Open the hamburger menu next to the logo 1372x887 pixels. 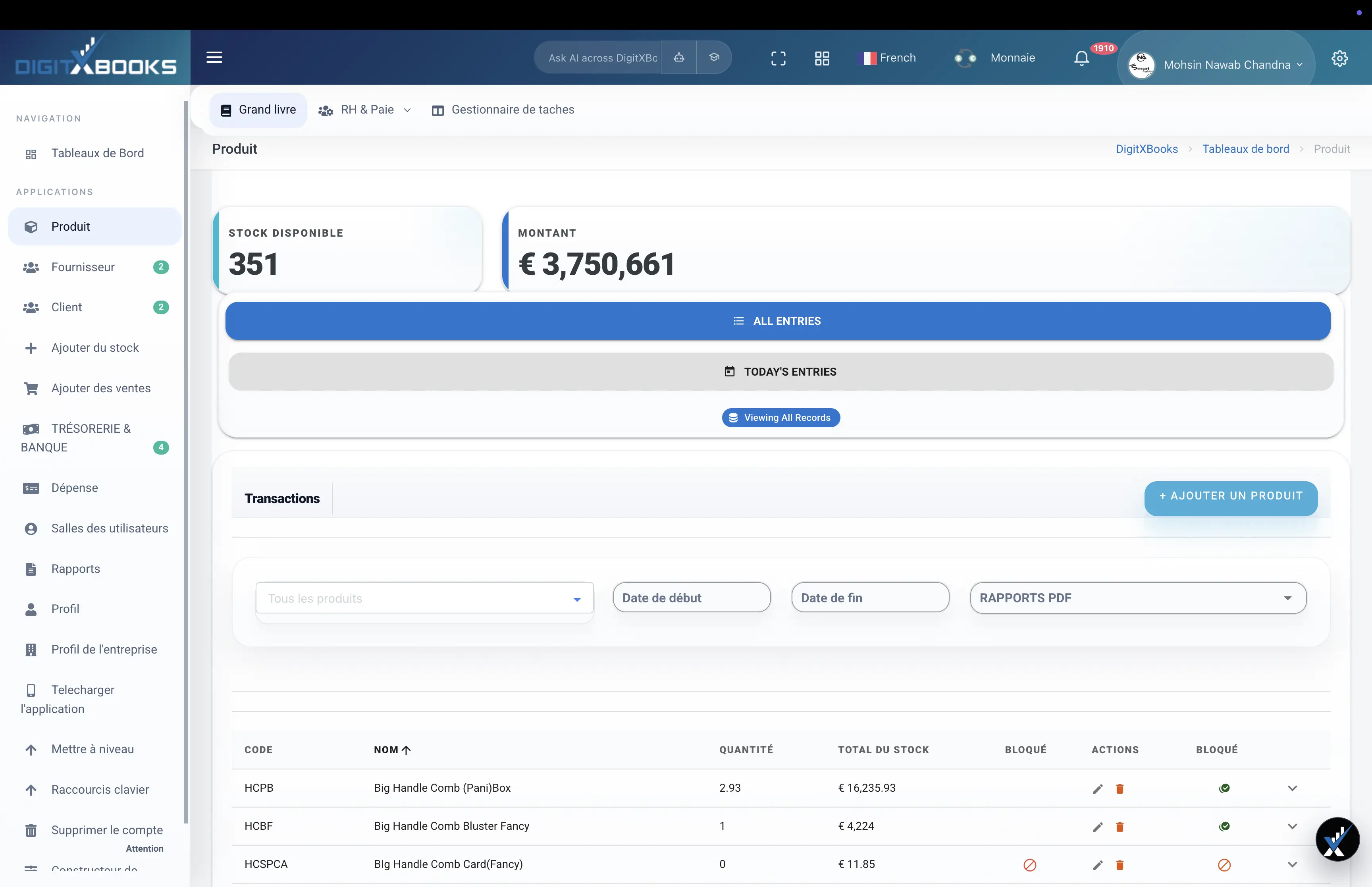click(x=214, y=57)
